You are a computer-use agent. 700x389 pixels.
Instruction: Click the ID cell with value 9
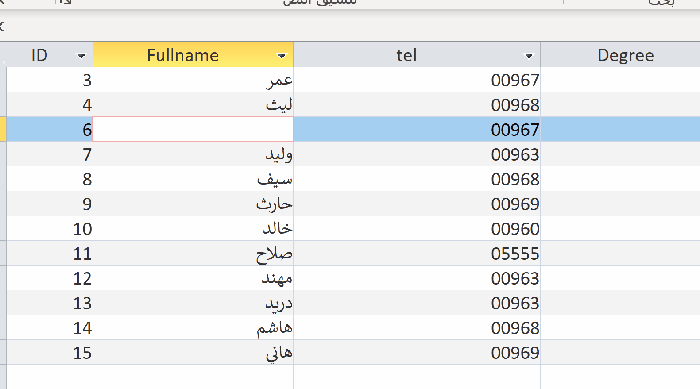(x=50, y=204)
